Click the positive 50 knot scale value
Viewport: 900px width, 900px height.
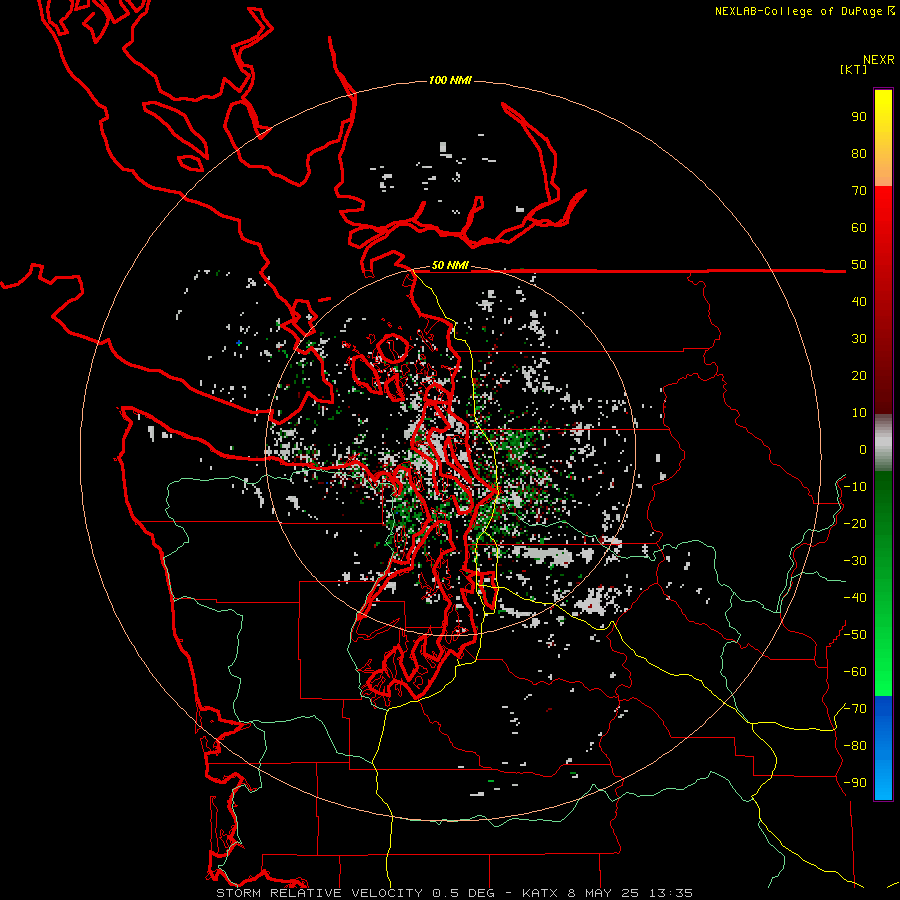(859, 265)
